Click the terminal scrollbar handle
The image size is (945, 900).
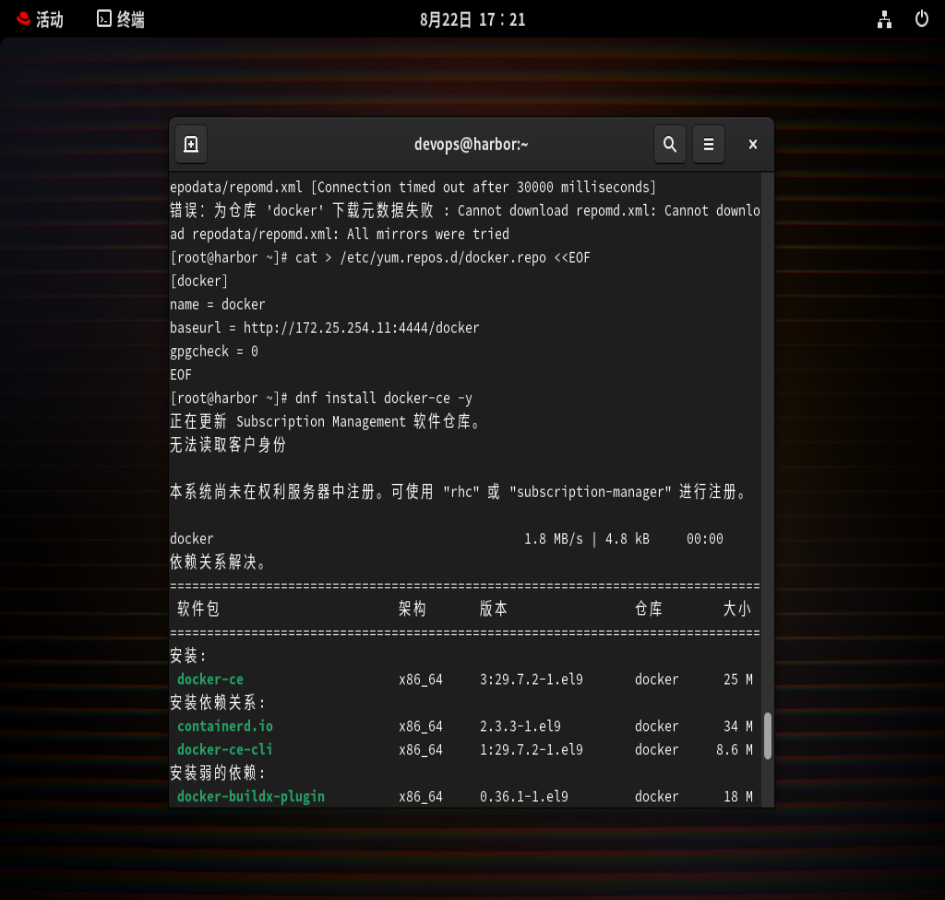[767, 735]
